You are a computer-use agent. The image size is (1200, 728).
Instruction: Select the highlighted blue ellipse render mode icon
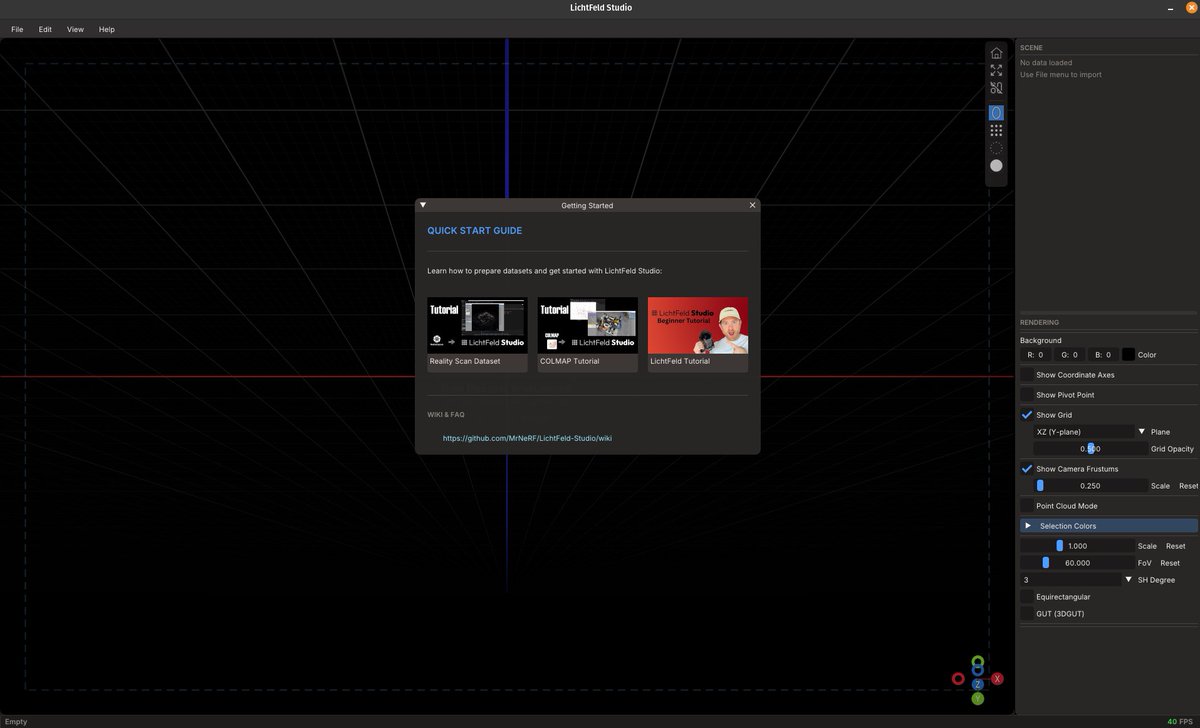(996, 113)
